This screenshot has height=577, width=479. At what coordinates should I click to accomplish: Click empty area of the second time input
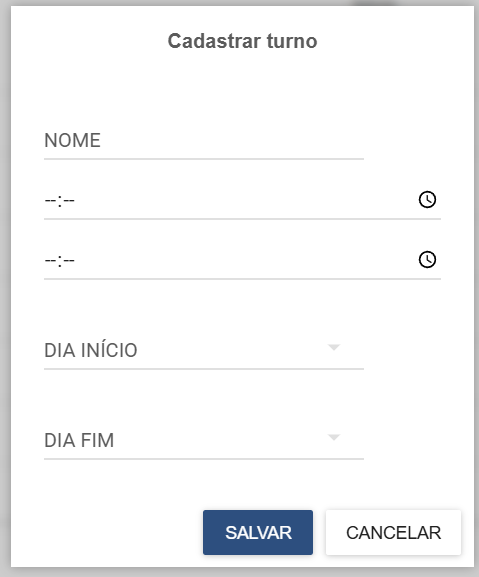(x=243, y=261)
